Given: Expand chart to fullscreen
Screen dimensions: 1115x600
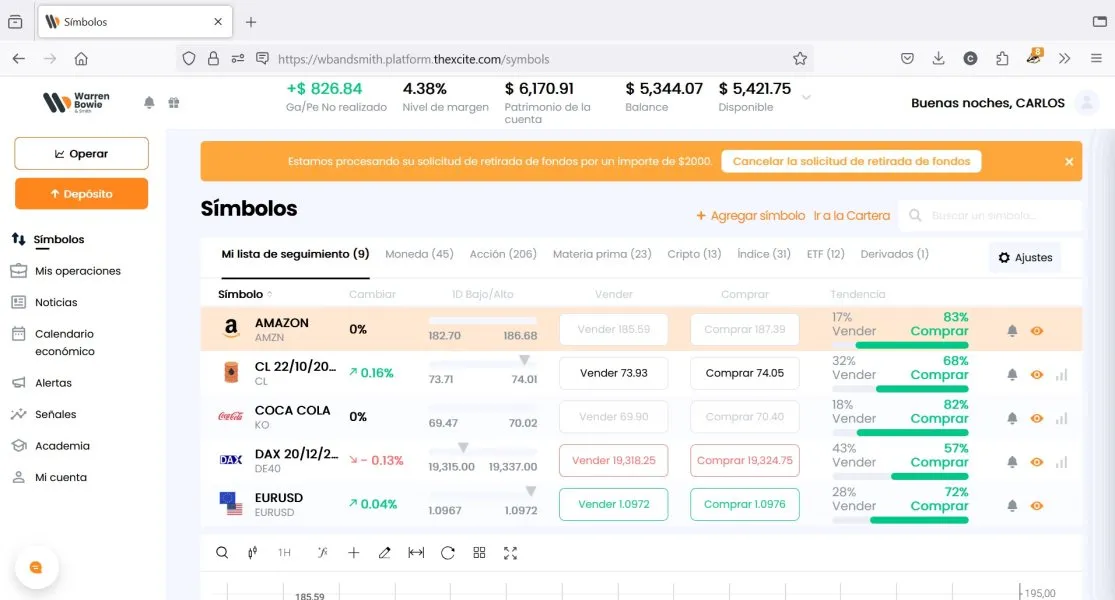Looking at the screenshot, I should point(511,552).
